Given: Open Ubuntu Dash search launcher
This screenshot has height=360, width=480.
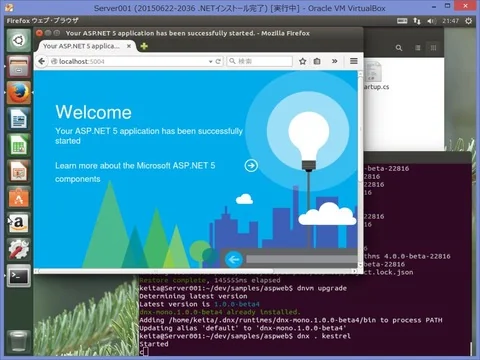Looking at the screenshot, I should pos(18,41).
